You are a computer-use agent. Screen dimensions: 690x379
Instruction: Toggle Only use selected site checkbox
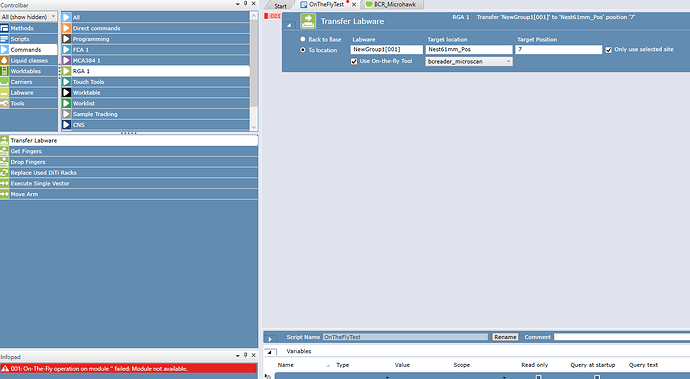coord(609,50)
